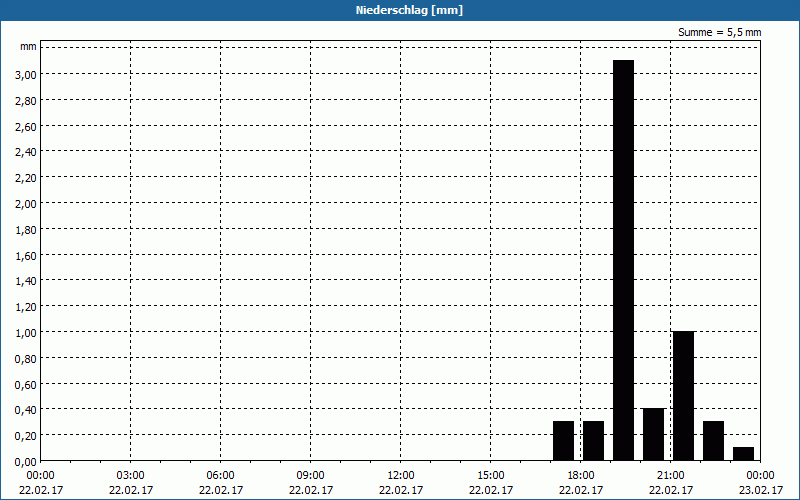Select the 0,30 mm bar between 18:00 and 19:00
This screenshot has height=500, width=800.
pos(593,441)
